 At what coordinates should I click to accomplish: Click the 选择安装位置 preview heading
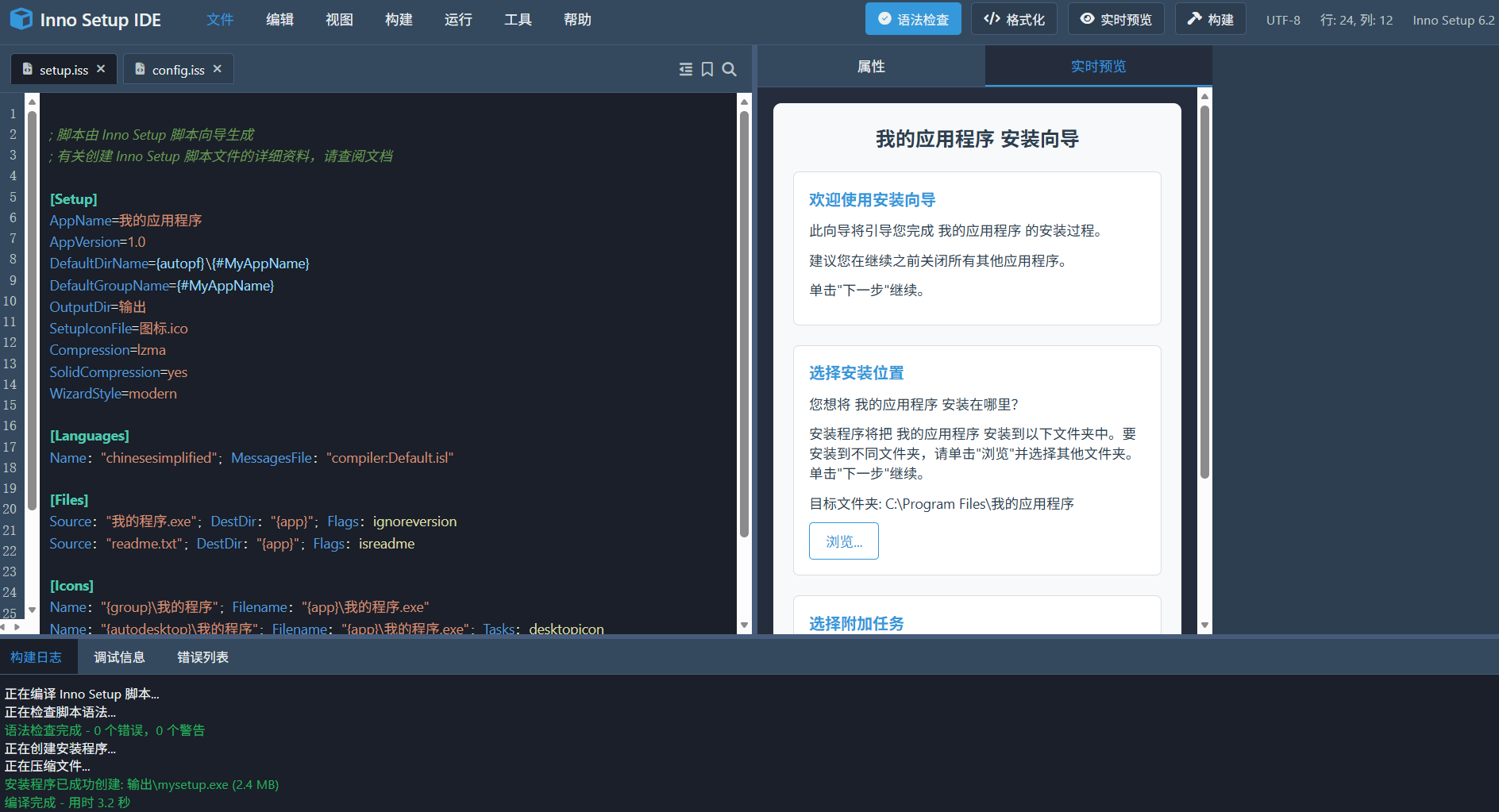pyautogui.click(x=856, y=373)
